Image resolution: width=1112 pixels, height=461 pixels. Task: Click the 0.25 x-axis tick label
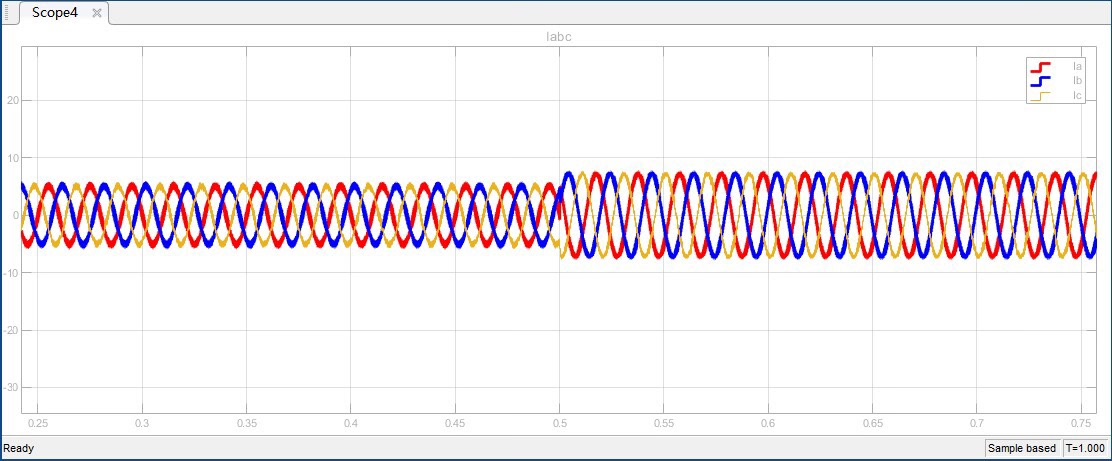[38, 423]
